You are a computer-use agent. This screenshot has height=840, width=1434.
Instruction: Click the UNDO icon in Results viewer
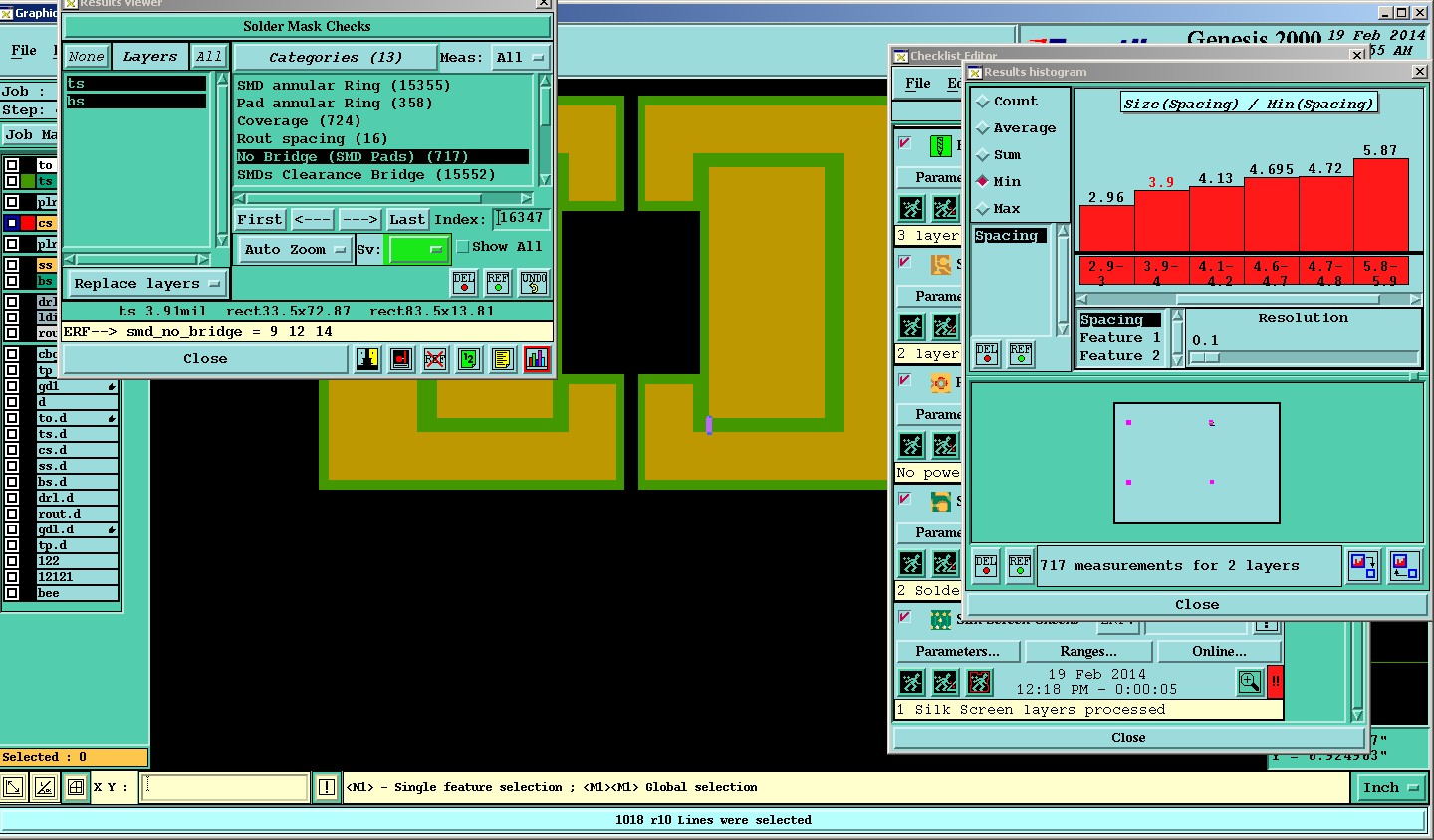pyautogui.click(x=534, y=283)
